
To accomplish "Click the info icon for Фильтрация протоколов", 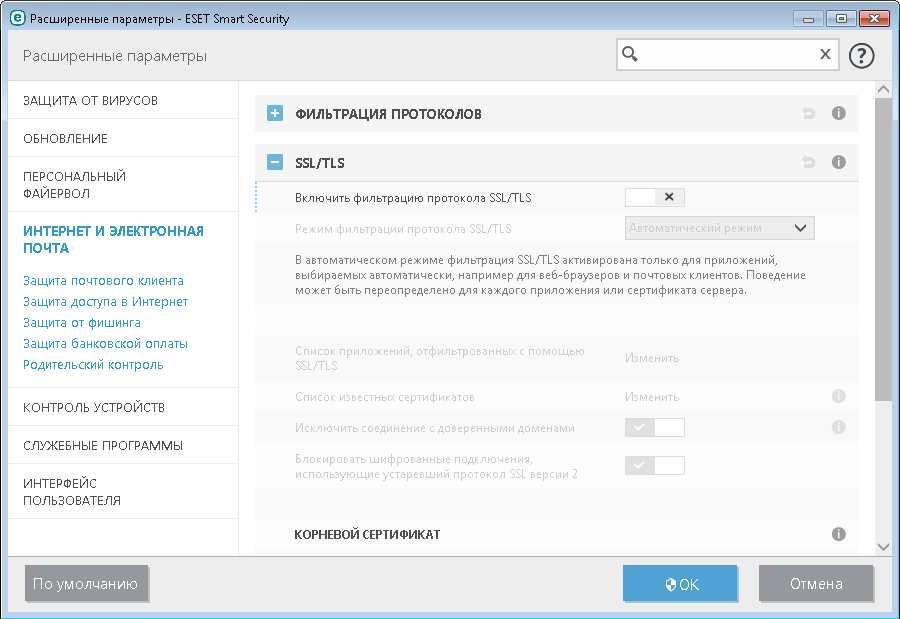I will (x=839, y=113).
